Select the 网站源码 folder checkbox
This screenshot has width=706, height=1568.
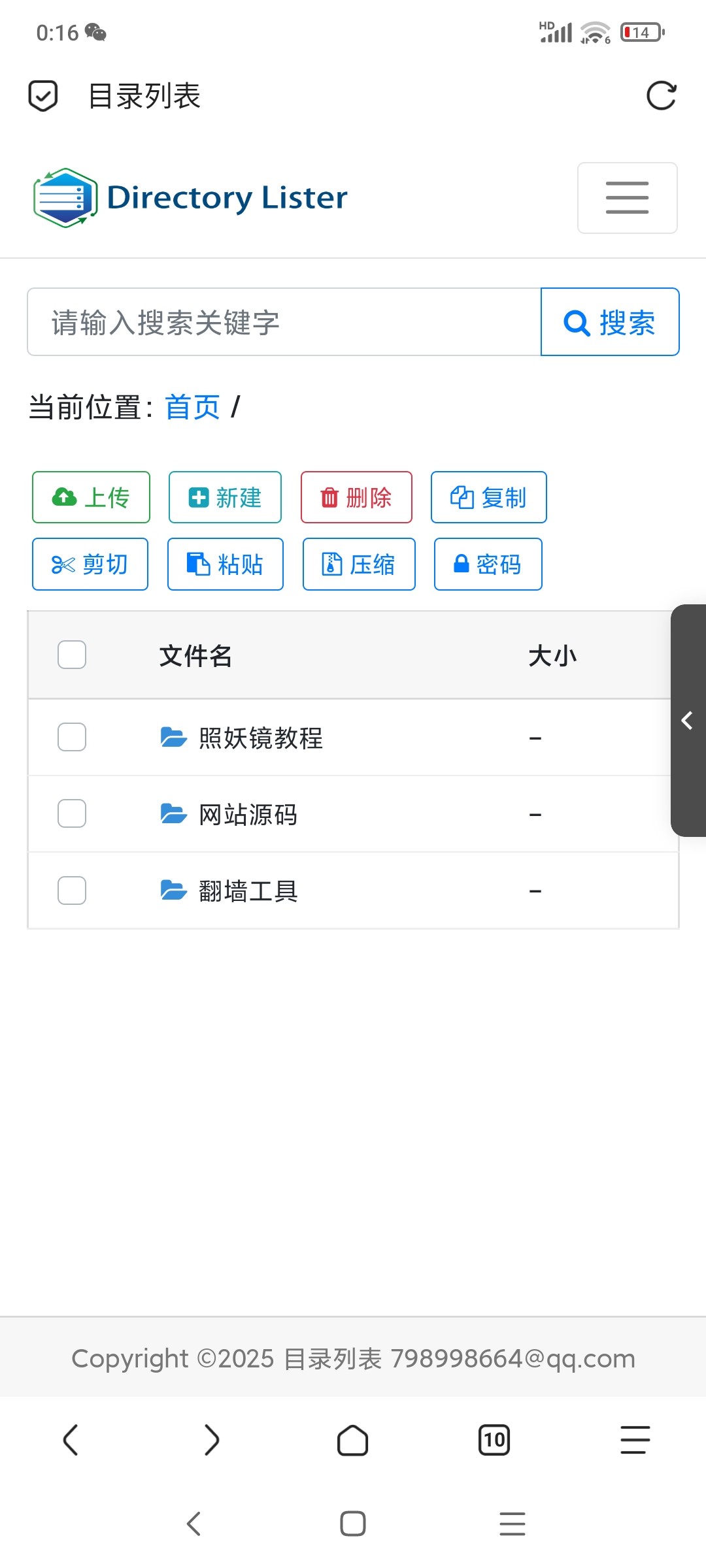(x=72, y=813)
